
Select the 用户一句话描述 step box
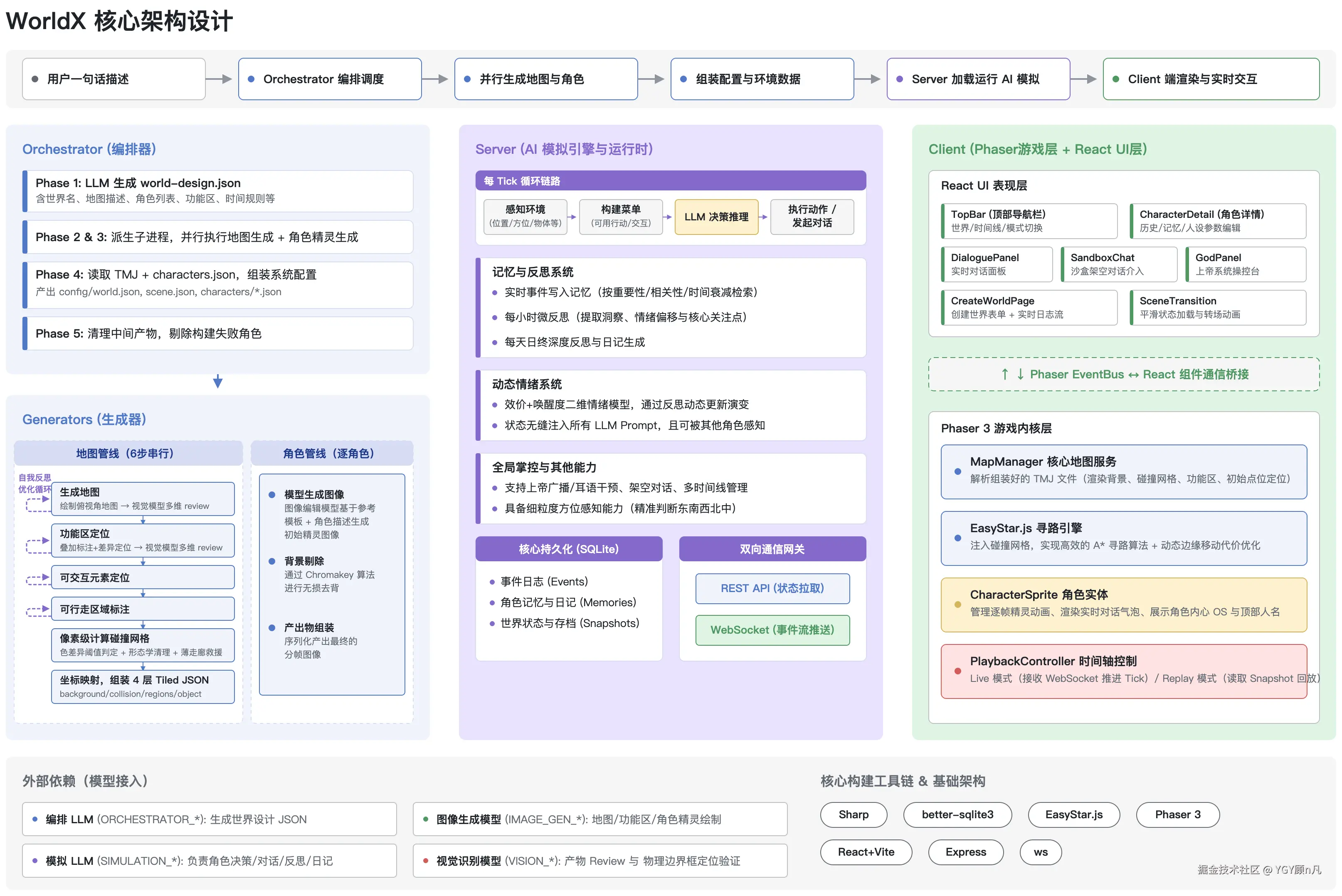pyautogui.click(x=113, y=79)
